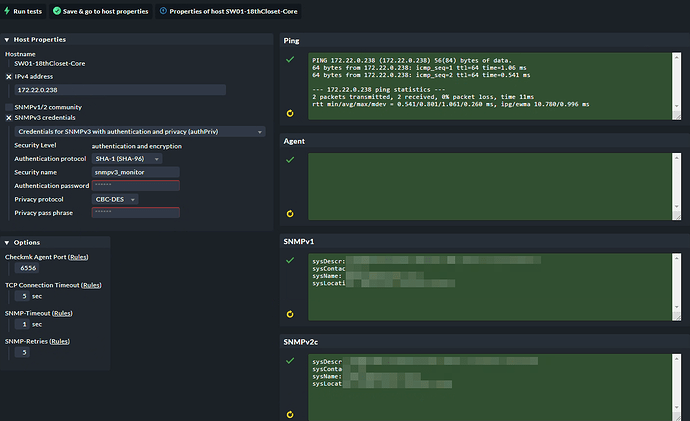Click the Security name input field
The image size is (690, 421).
[x=135, y=172]
